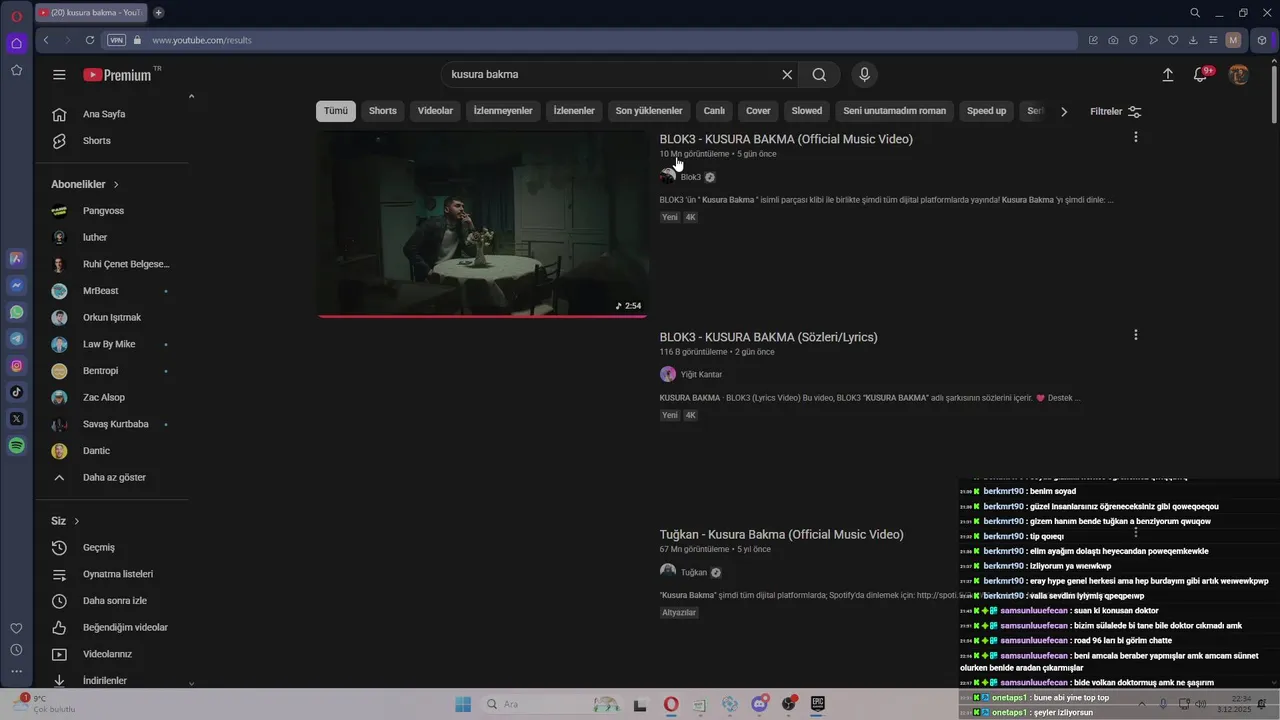This screenshot has width=1280, height=720.
Task: Select the İzlenmeyenler filter chip
Action: 503,111
